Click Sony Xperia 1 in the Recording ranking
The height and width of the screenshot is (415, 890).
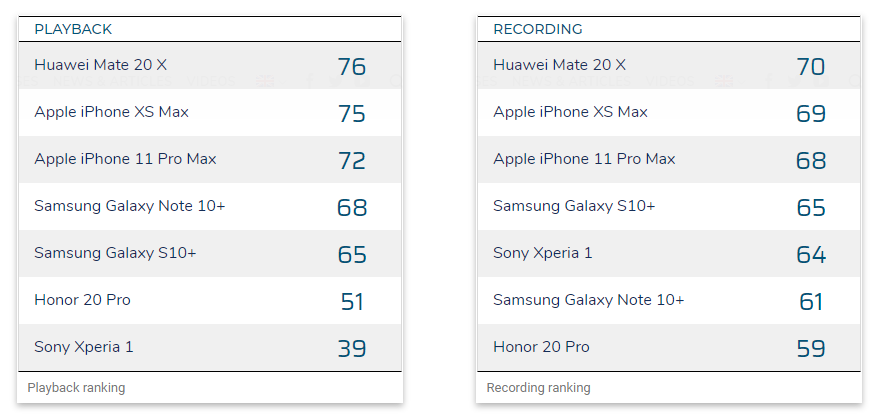(542, 253)
